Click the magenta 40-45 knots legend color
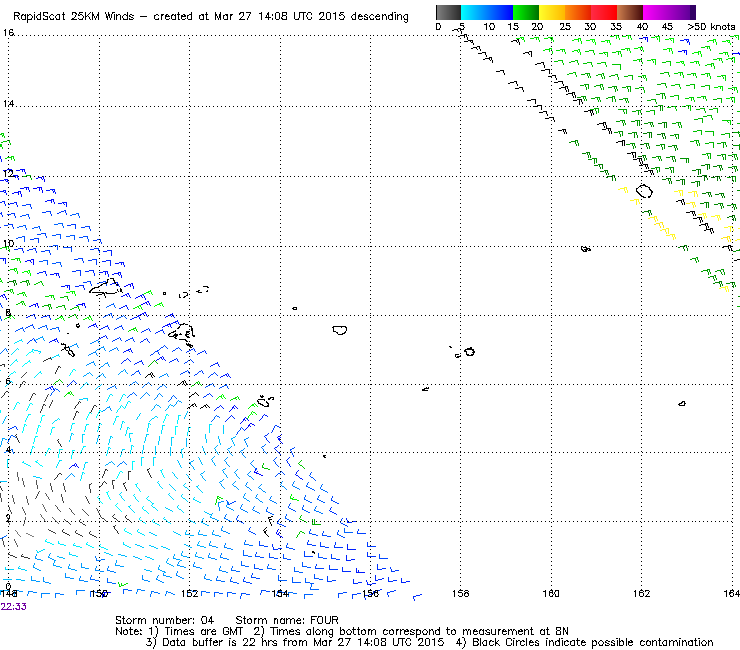The height and width of the screenshot is (650, 740). [656, 12]
